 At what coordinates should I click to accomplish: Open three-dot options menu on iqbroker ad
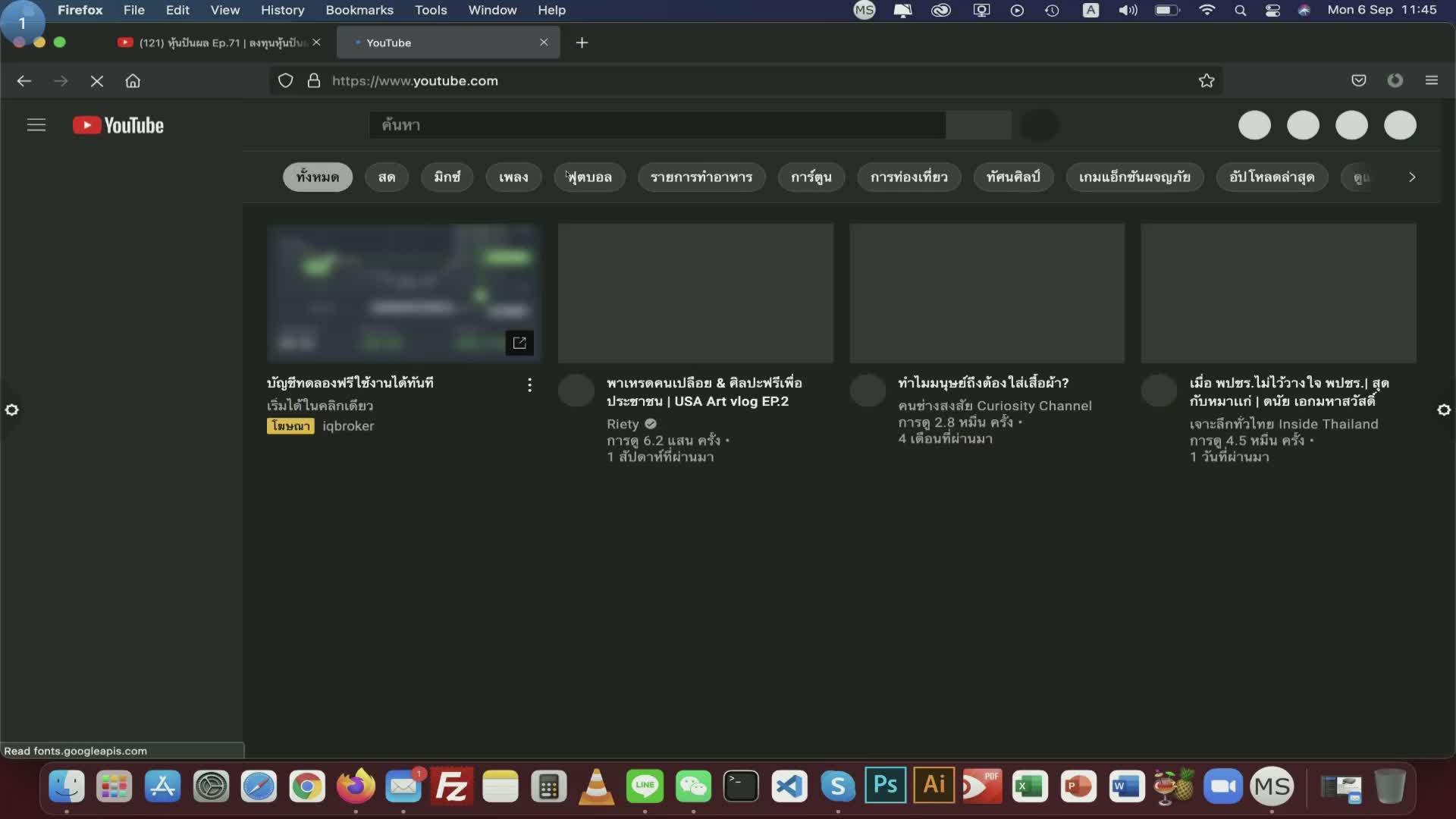coord(529,385)
